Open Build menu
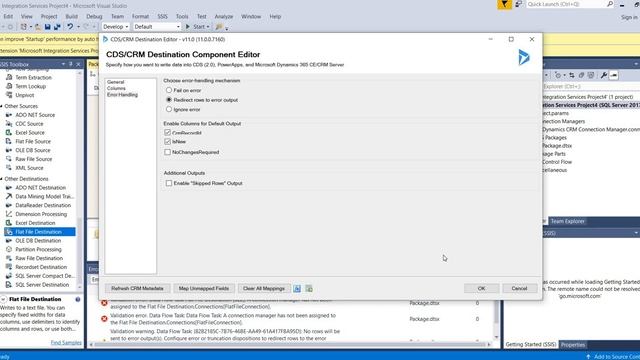Image resolution: width=640 pixels, height=360 pixels. tap(71, 16)
